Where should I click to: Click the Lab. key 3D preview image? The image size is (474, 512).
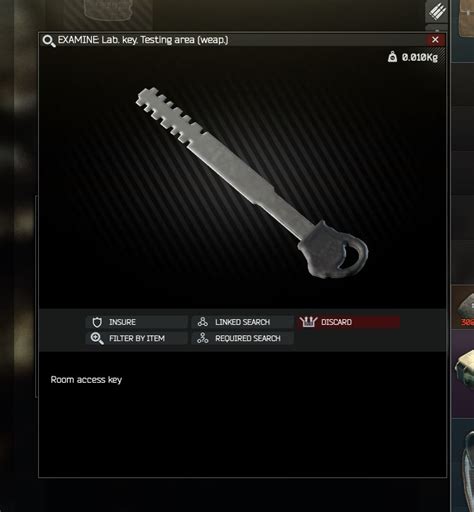[252, 183]
